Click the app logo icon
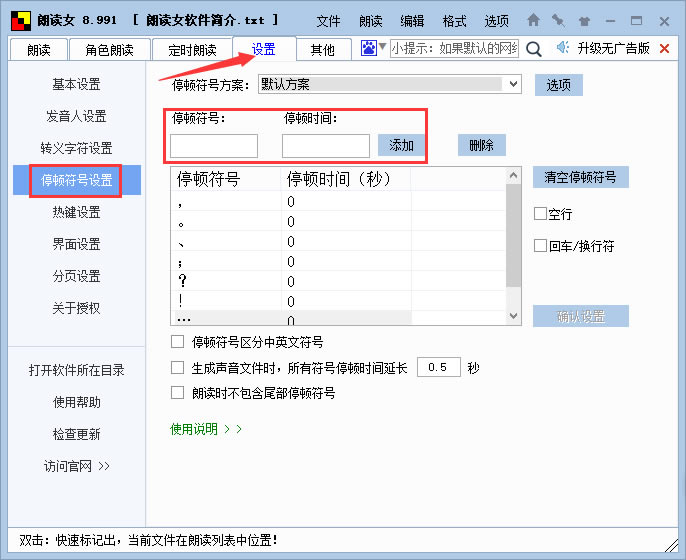686x560 pixels. pos(21,21)
